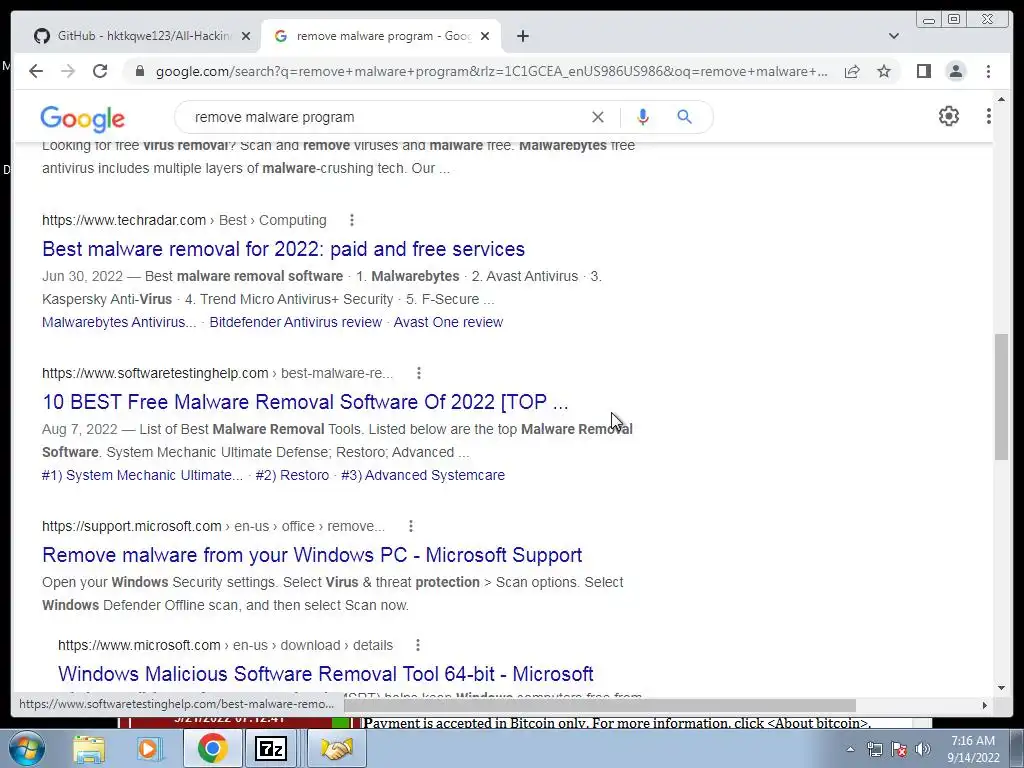This screenshot has height=768, width=1024.
Task: Open options for support.microsoft.com result
Action: [x=410, y=526]
